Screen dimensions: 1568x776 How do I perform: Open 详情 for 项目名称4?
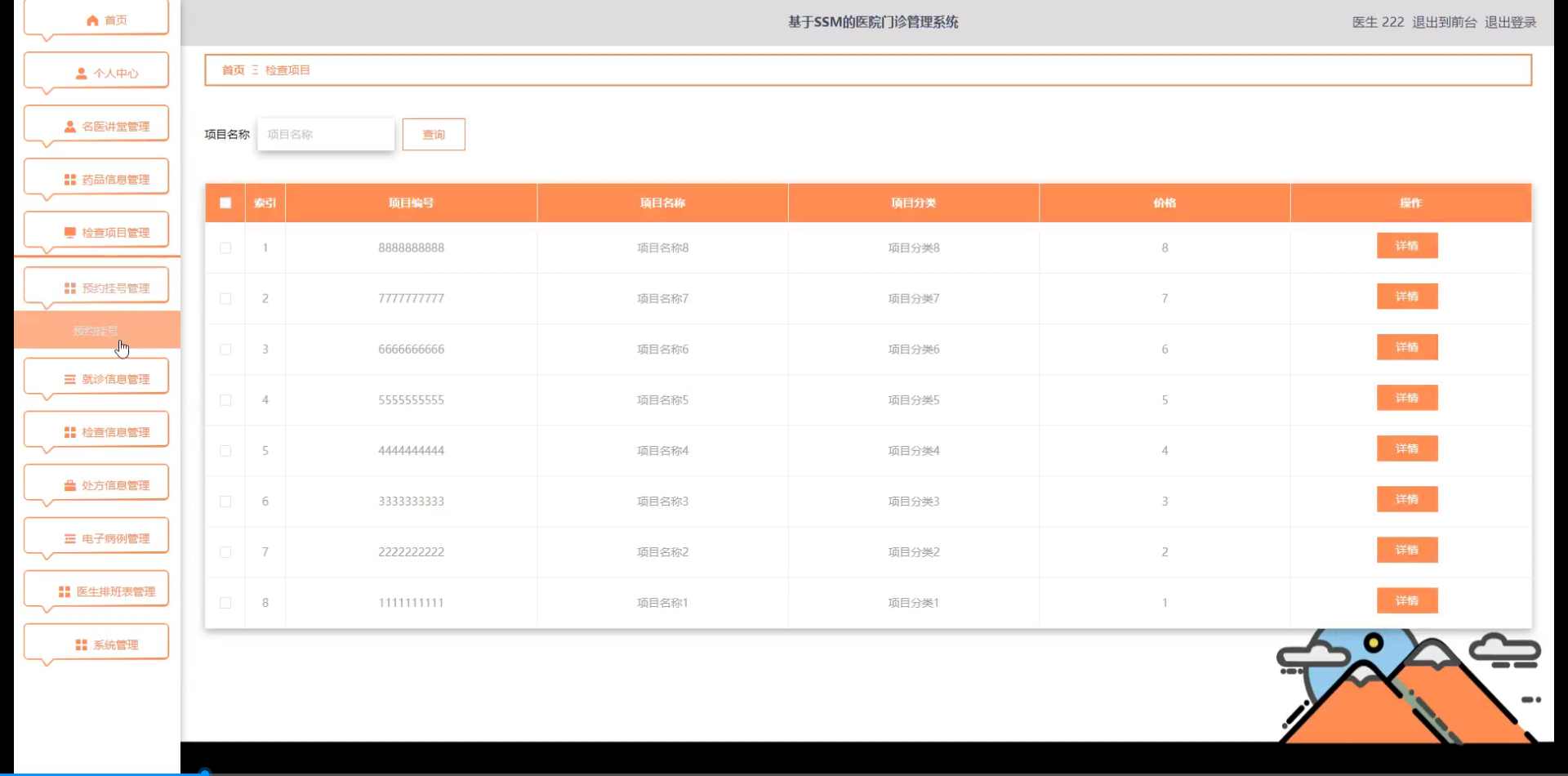tap(1407, 448)
